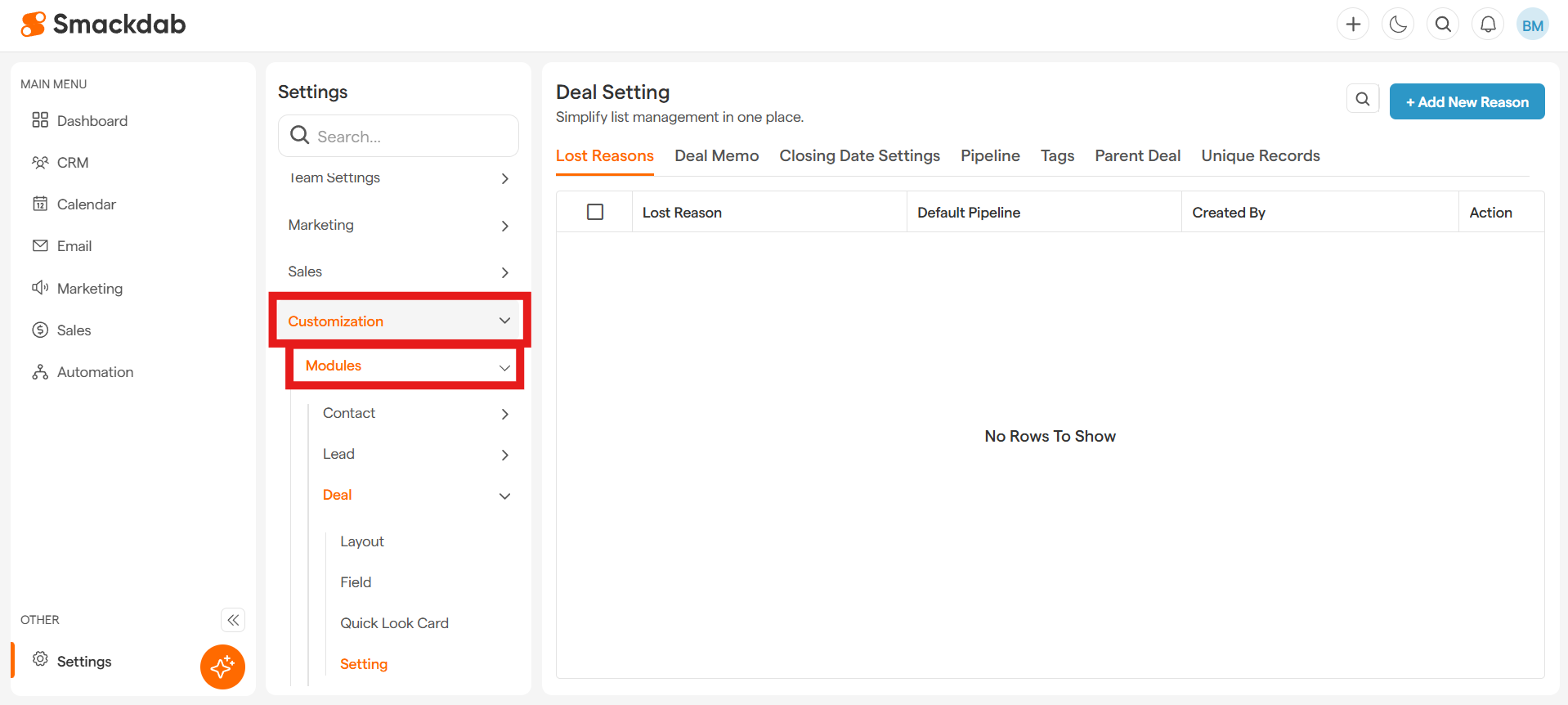The width and height of the screenshot is (1568, 705).
Task: Open notifications bell icon
Action: 1488,25
